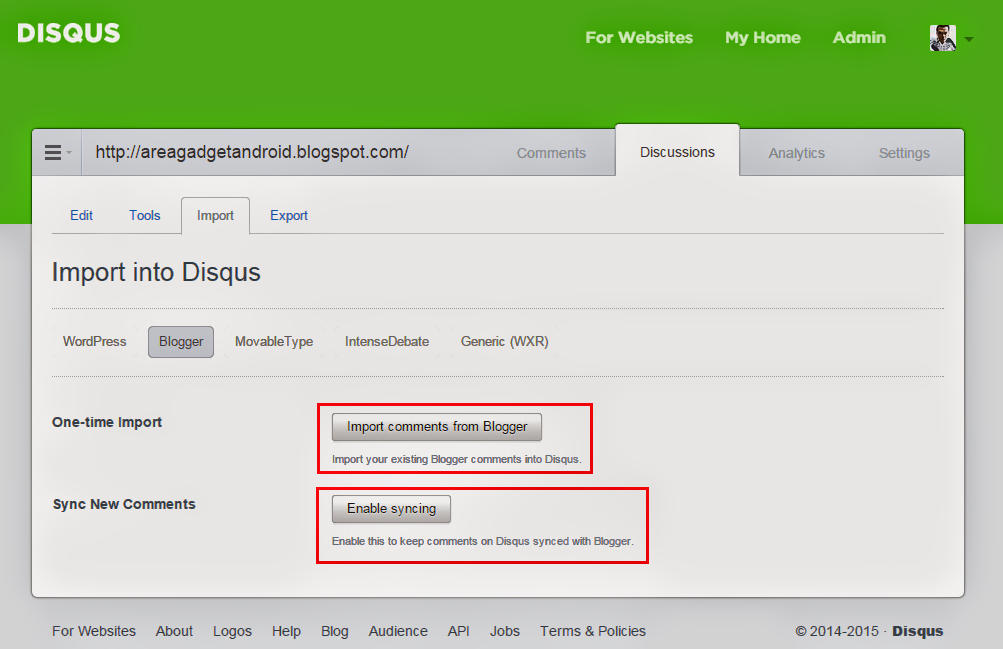This screenshot has height=649, width=1003.
Task: Open the Logos footer link
Action: point(232,631)
